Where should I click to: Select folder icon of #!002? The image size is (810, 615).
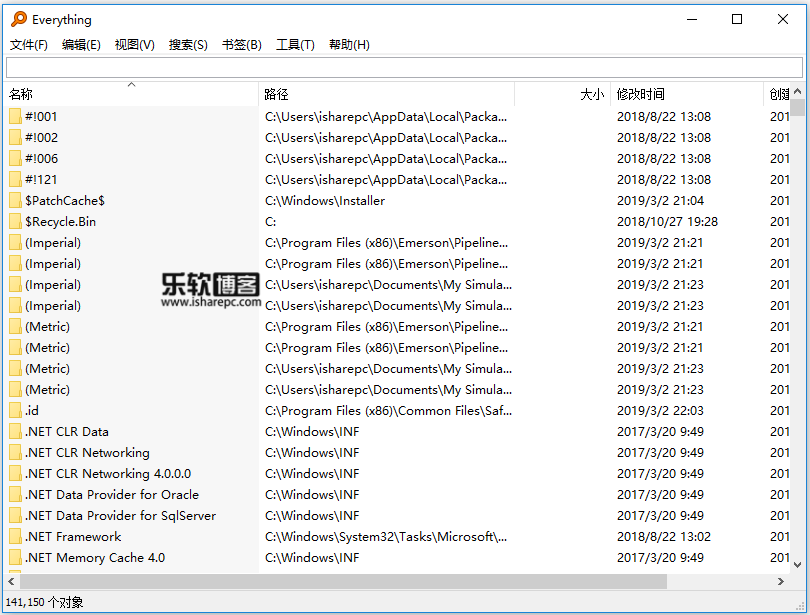(15, 138)
